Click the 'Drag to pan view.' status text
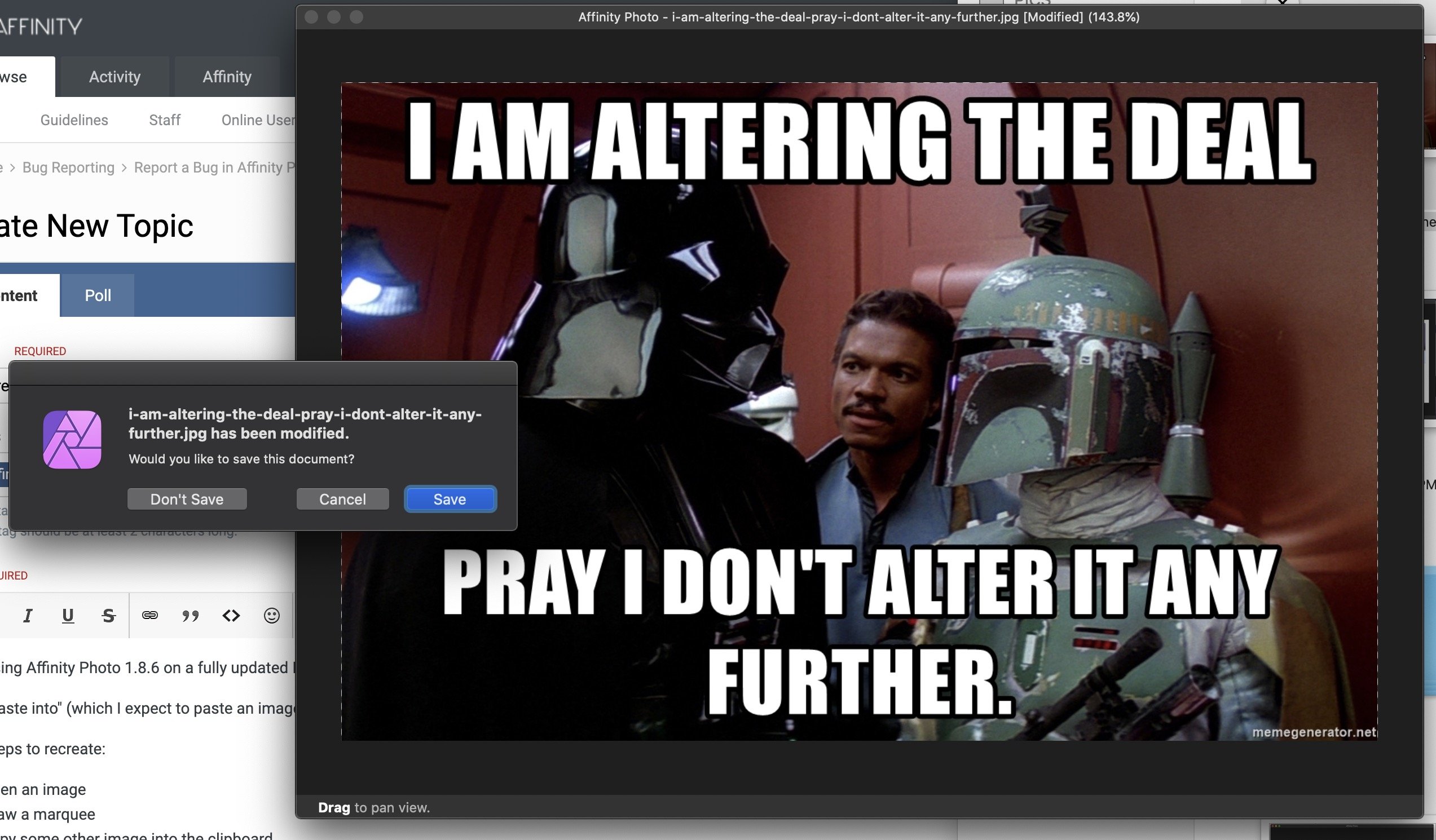The image size is (1436, 840). [x=374, y=807]
